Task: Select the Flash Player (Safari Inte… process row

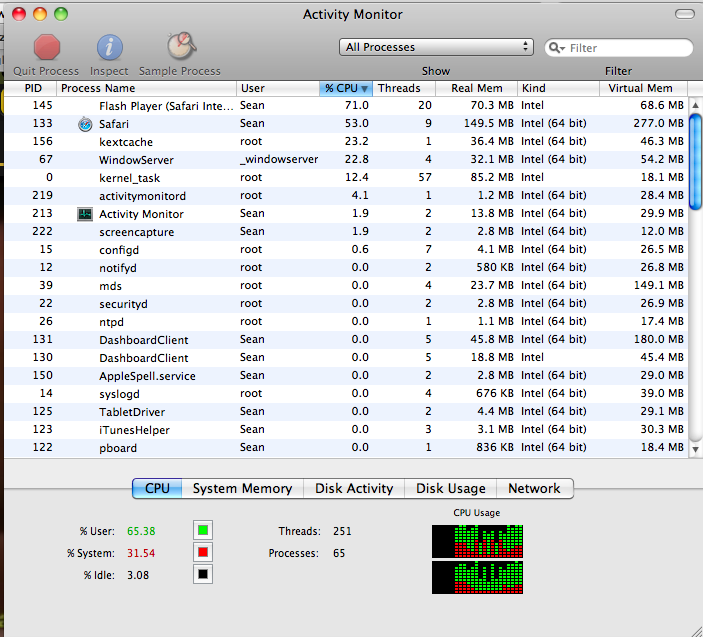Action: (346, 106)
